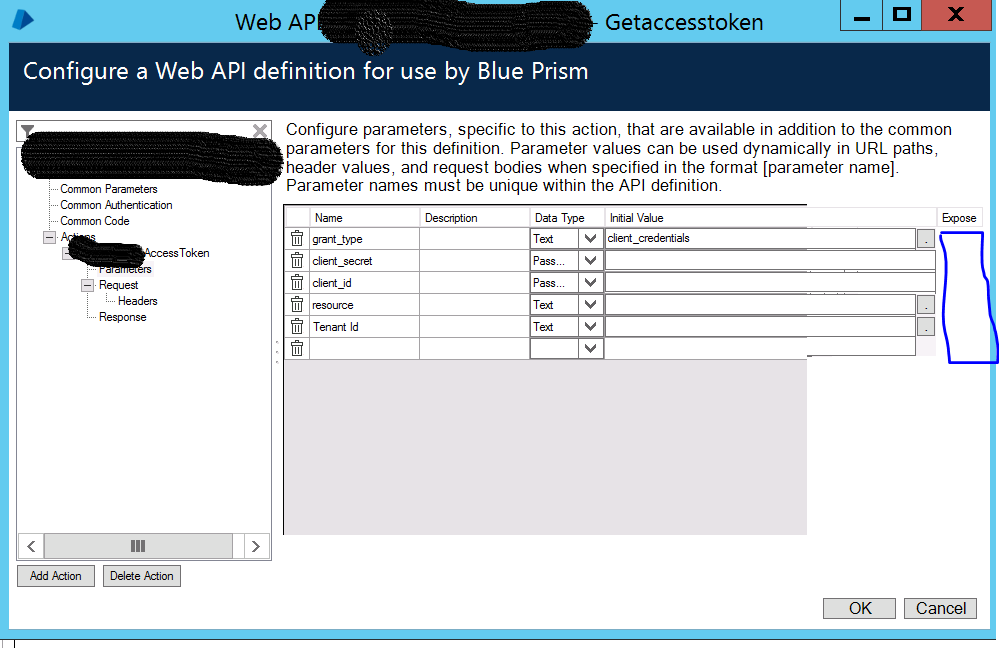999x648 pixels.
Task: Collapse the AccessToken action node
Action: pyautogui.click(x=68, y=253)
